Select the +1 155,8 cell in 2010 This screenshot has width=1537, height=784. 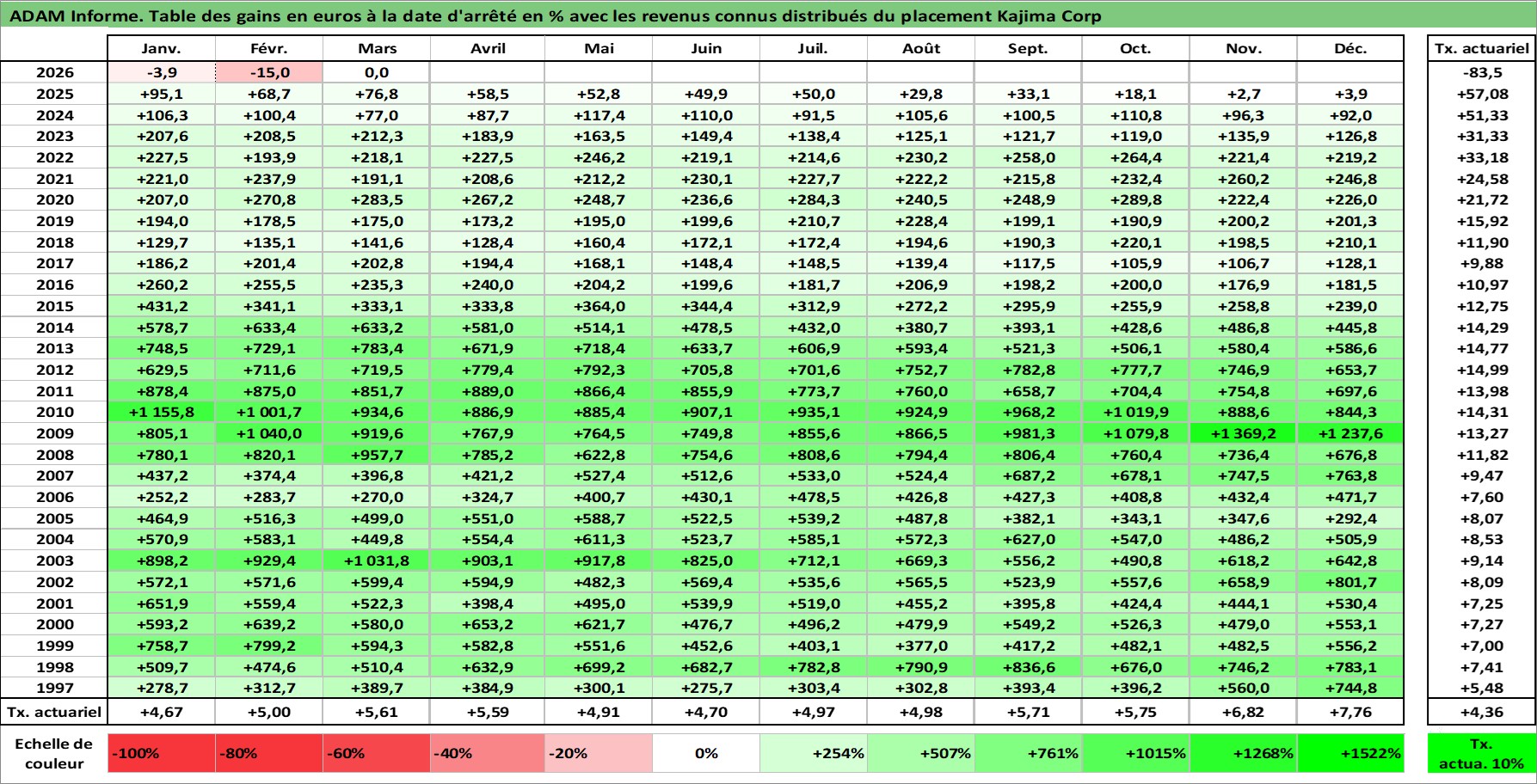162,412
